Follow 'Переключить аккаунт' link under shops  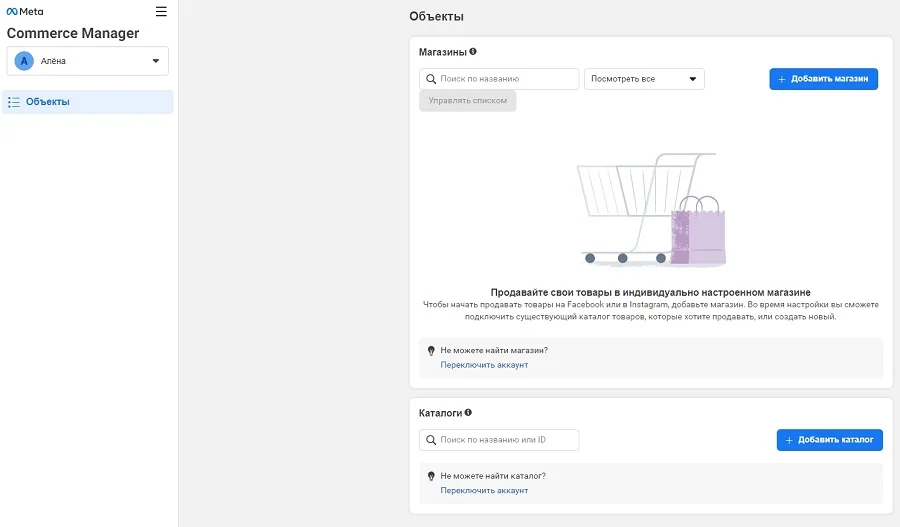tap(484, 365)
